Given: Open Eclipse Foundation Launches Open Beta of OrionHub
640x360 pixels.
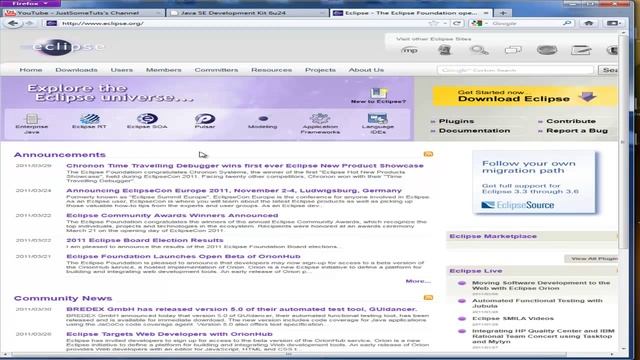Looking at the screenshot, I should pos(183,256).
